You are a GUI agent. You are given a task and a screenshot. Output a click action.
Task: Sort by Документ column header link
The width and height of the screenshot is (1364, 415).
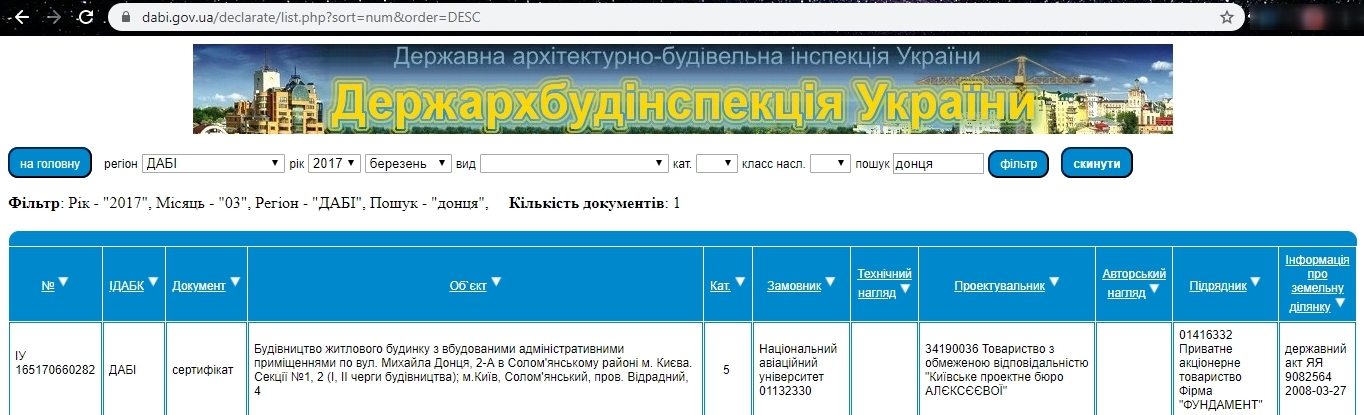[199, 285]
